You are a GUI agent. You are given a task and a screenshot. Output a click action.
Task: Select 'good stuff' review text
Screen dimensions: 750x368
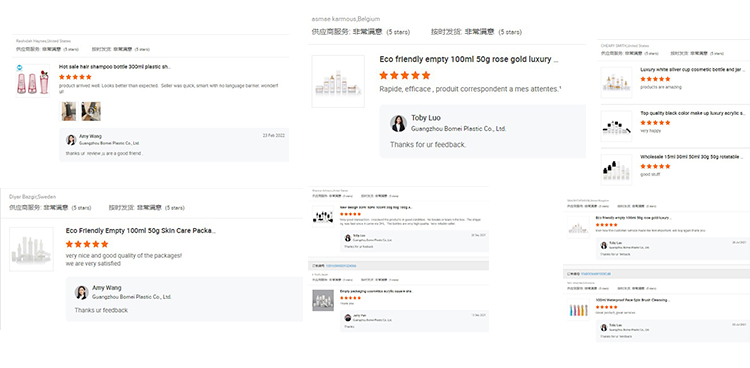(x=651, y=175)
